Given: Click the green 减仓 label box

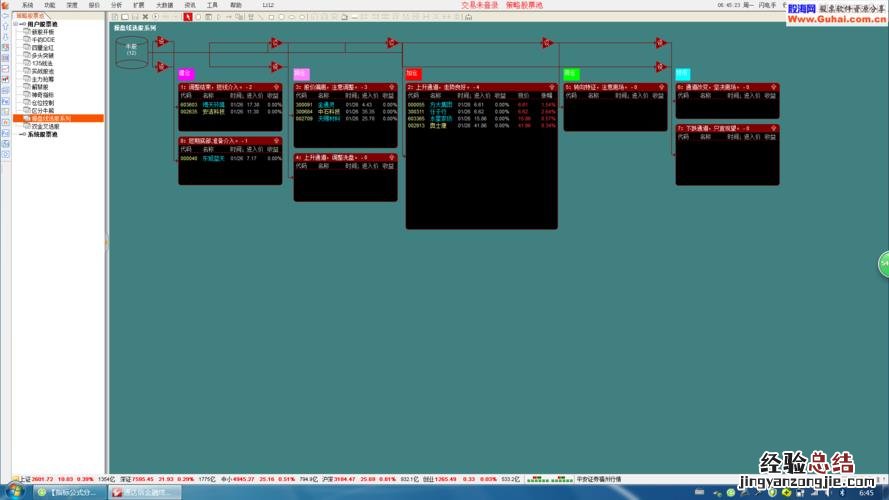Looking at the screenshot, I should click(571, 73).
